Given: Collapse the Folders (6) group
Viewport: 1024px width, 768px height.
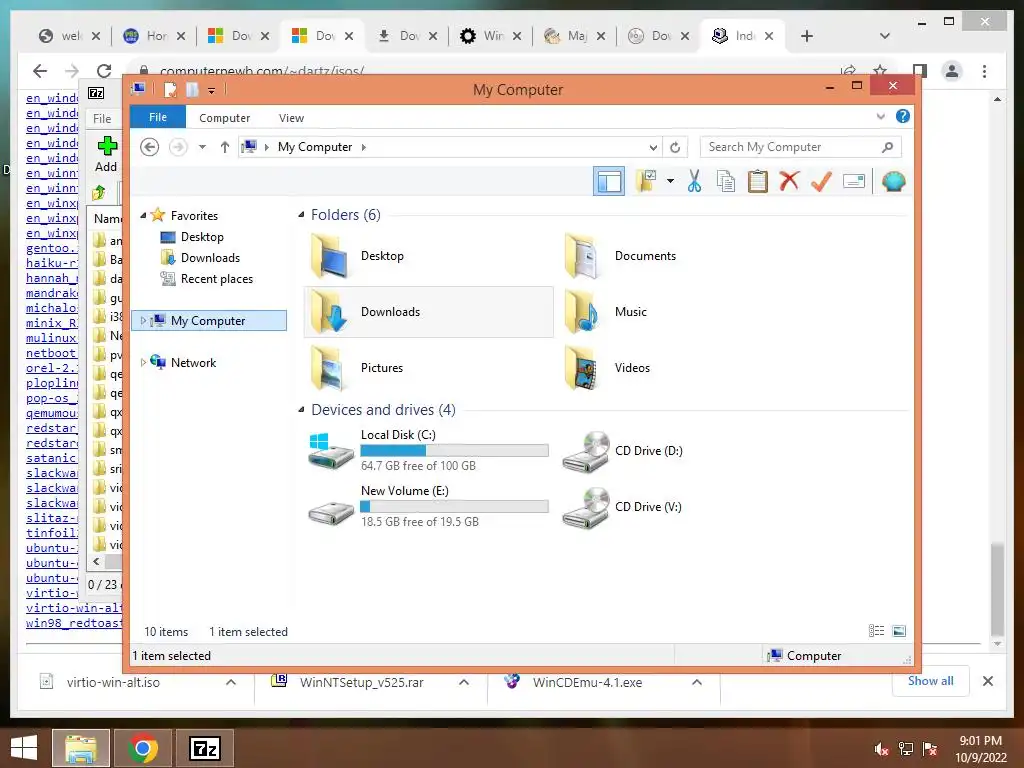Looking at the screenshot, I should pyautogui.click(x=301, y=214).
